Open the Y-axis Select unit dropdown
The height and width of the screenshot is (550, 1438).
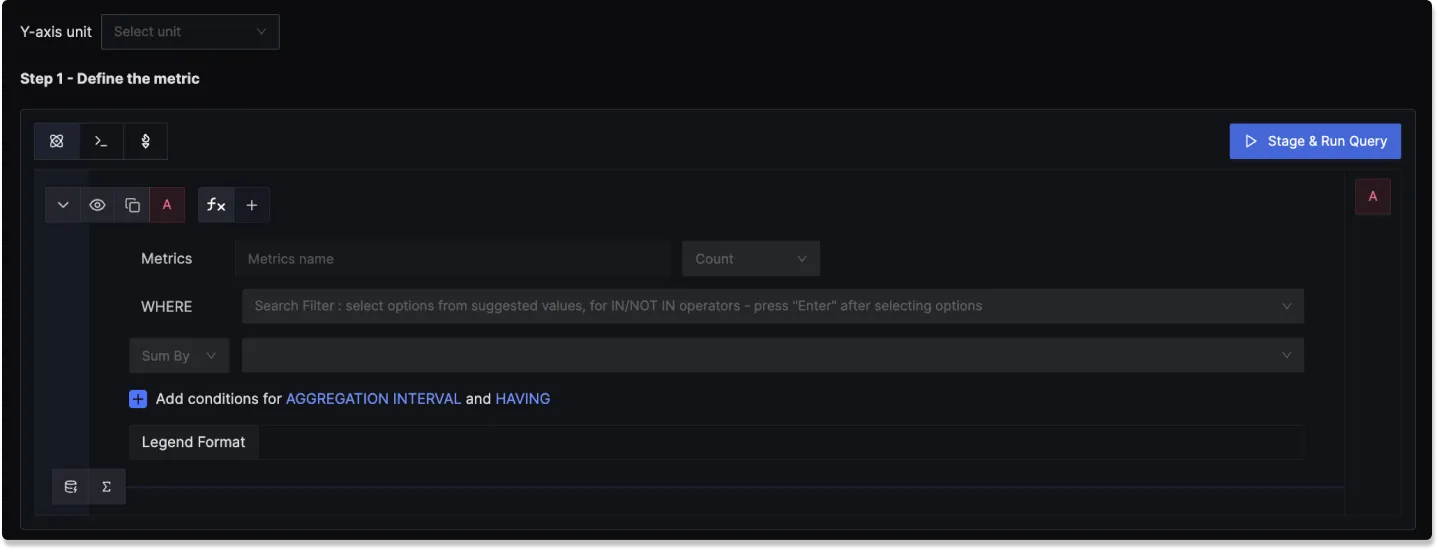click(190, 32)
